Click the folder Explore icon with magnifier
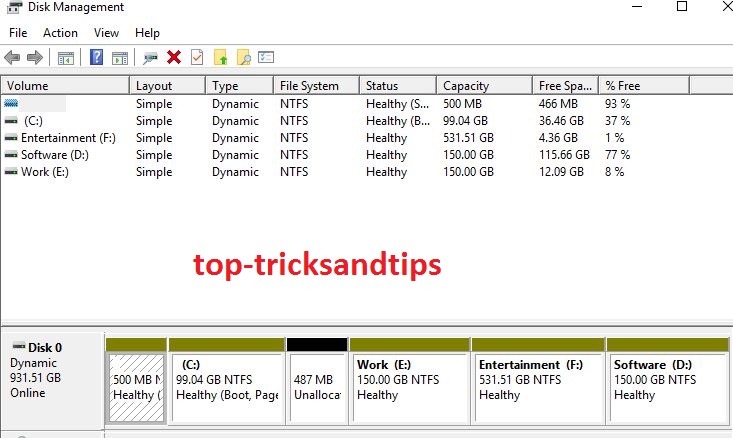The width and height of the screenshot is (733, 438). (x=244, y=57)
